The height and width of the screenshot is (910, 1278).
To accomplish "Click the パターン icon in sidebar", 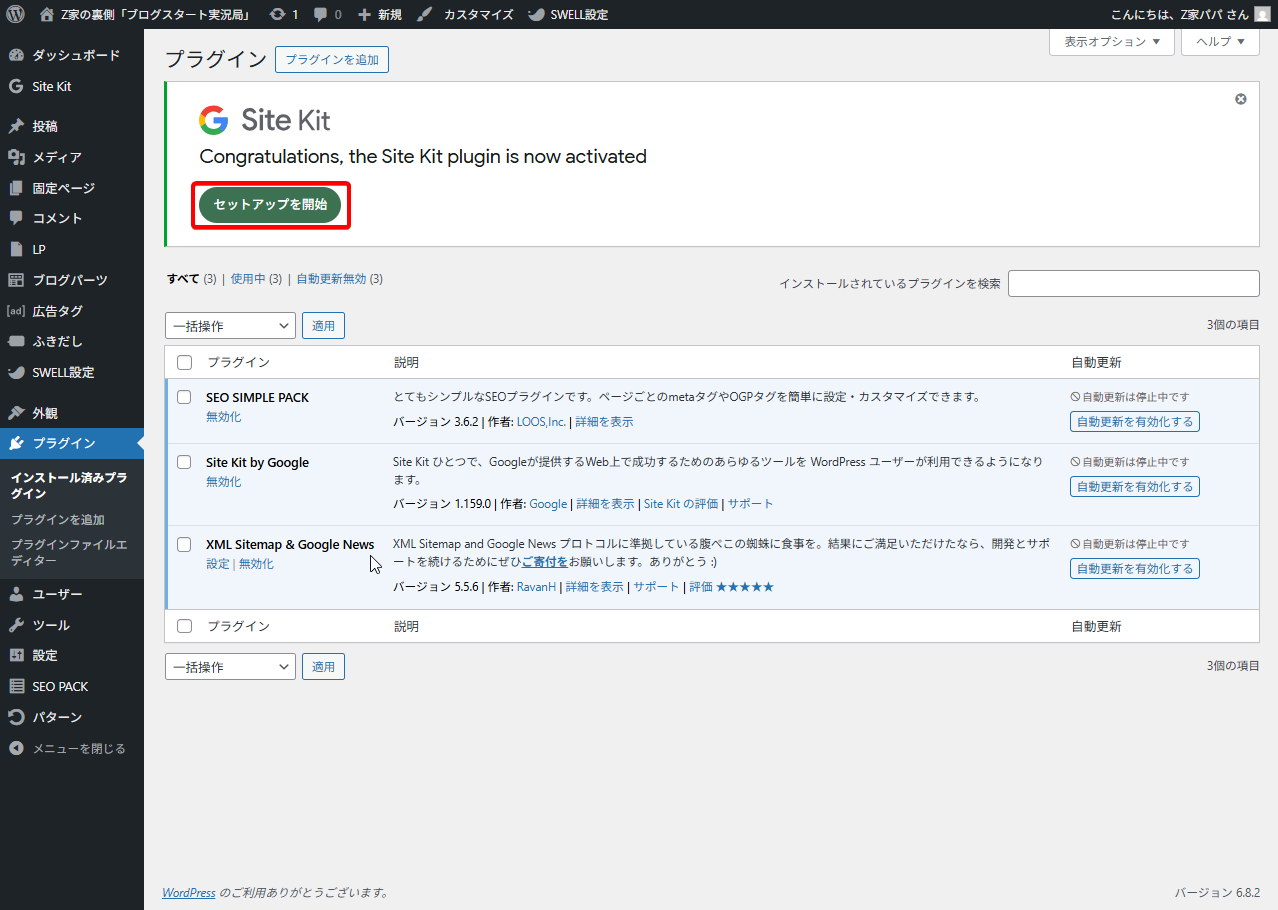I will pos(16,717).
